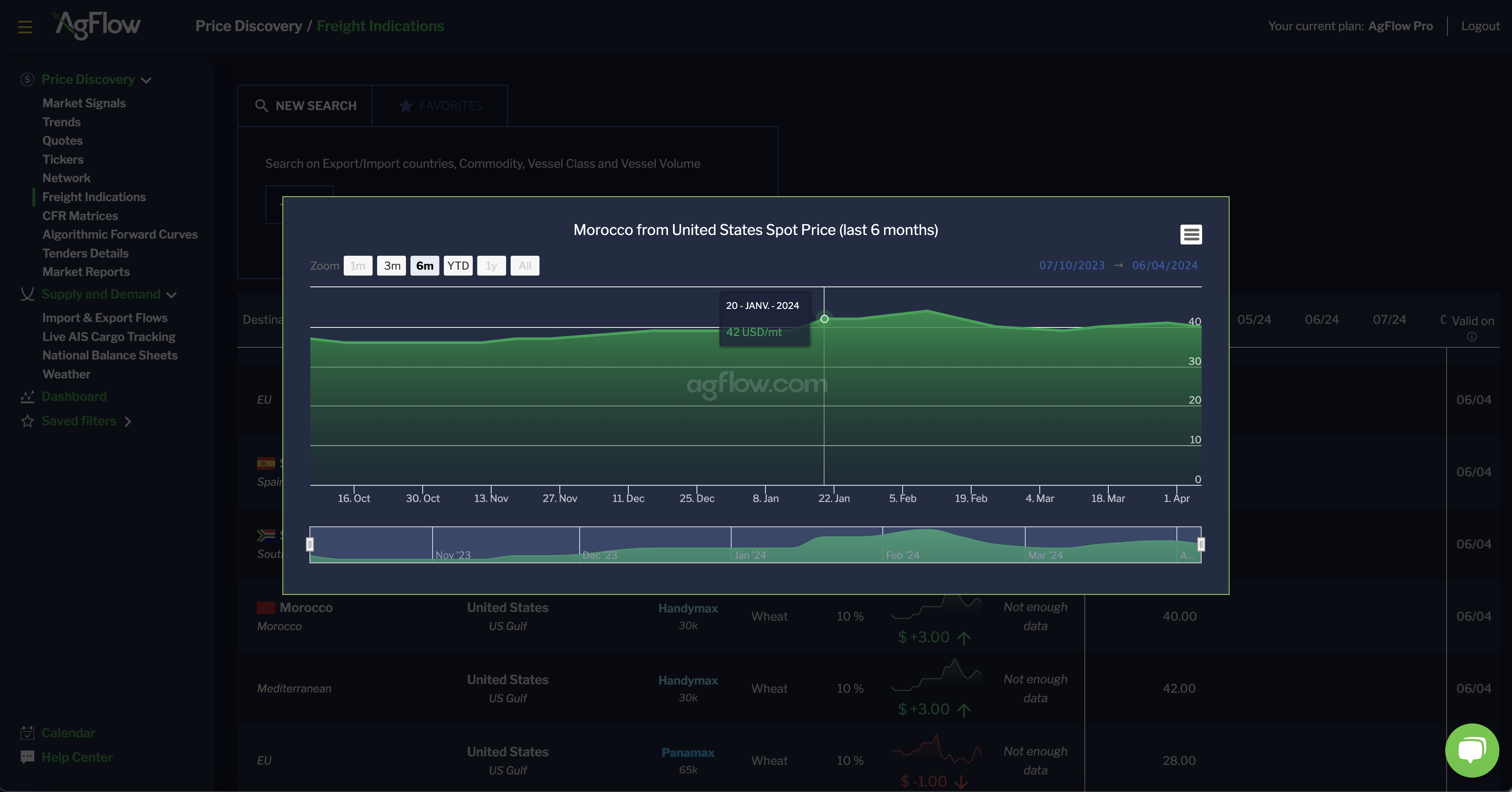Open the chart context menu icon
The width and height of the screenshot is (1512, 792).
pos(1191,234)
